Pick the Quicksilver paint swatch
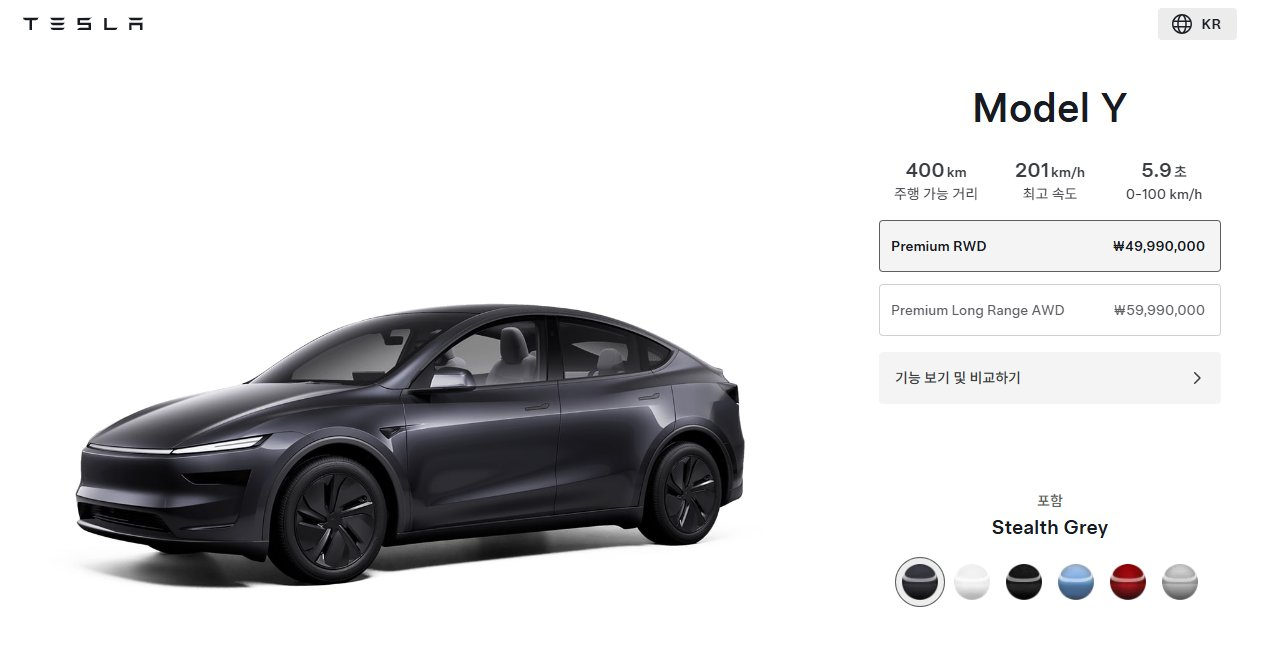 (x=1180, y=582)
